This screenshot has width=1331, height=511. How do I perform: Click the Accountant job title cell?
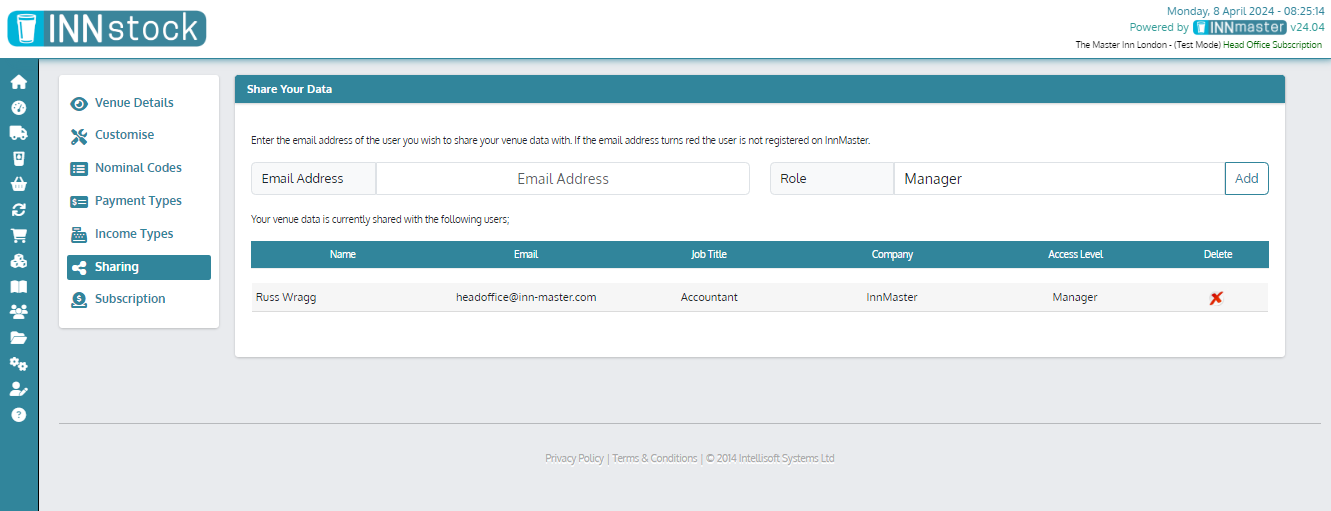pos(709,298)
